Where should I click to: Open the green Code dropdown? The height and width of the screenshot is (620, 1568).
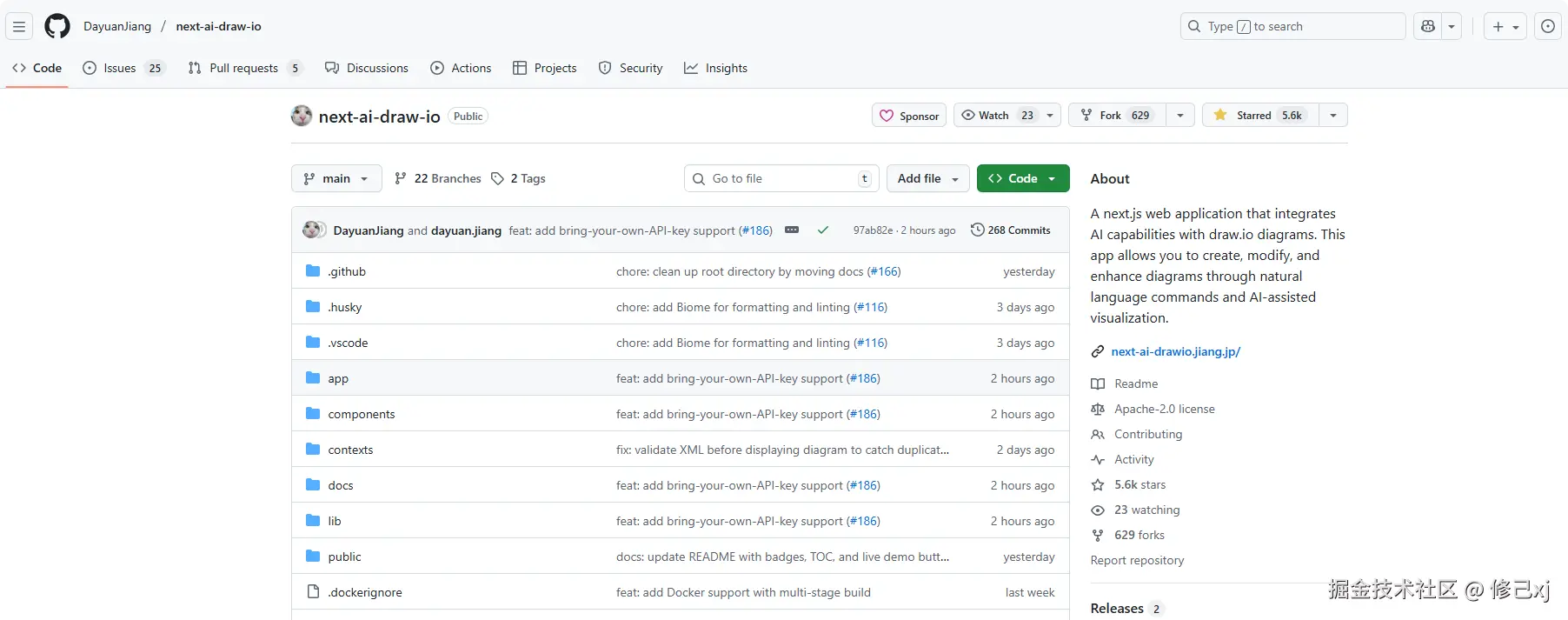click(1022, 178)
